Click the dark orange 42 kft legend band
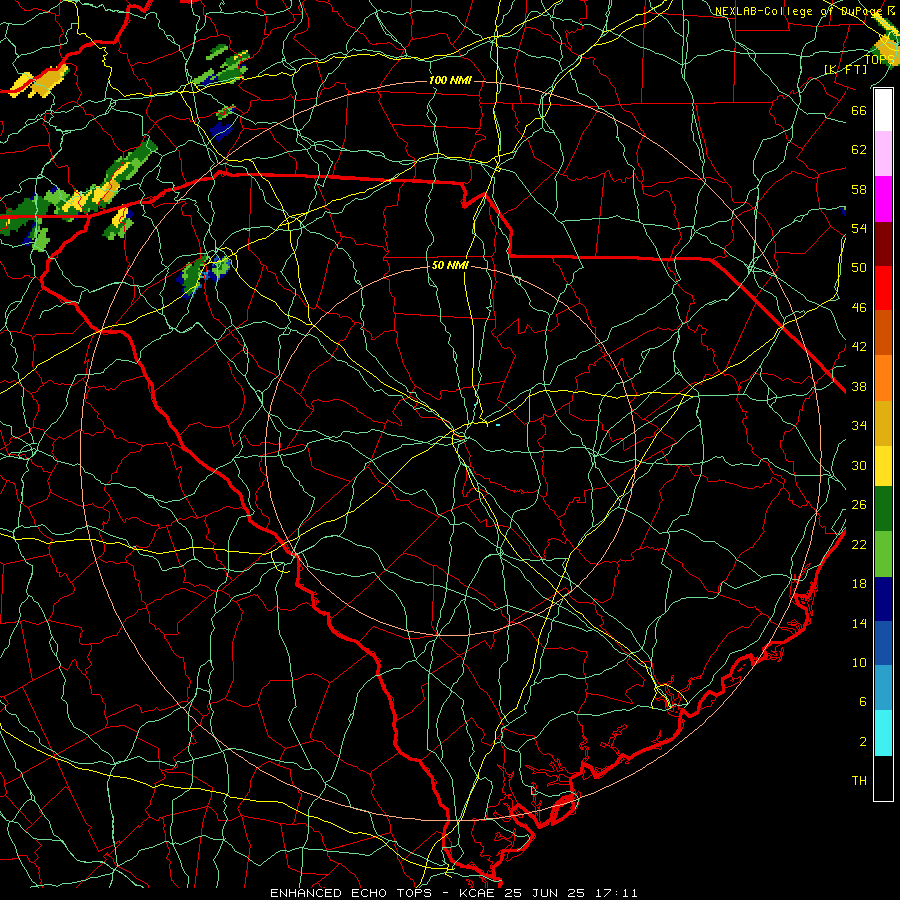 (883, 332)
